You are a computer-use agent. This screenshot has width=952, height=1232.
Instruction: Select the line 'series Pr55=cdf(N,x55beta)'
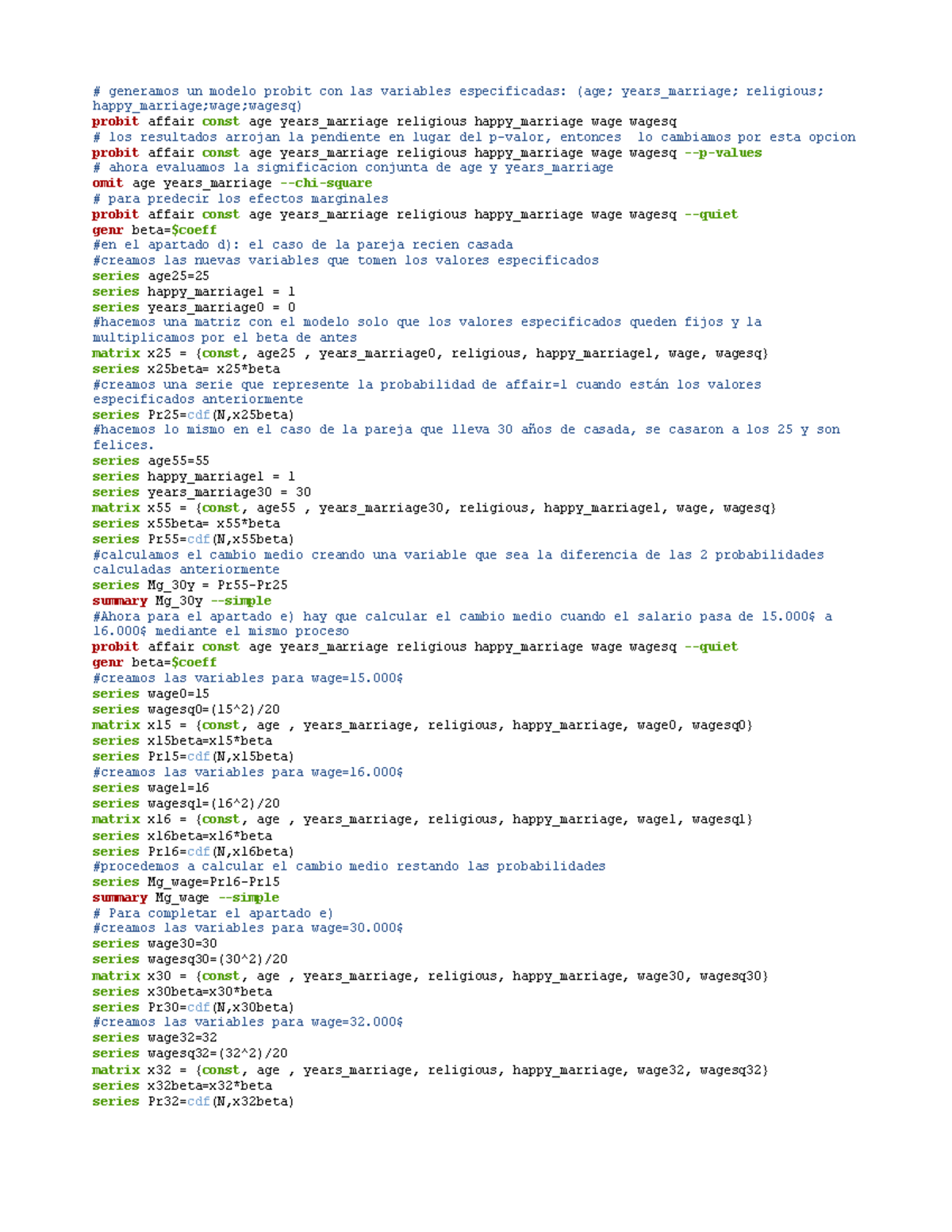tap(193, 539)
